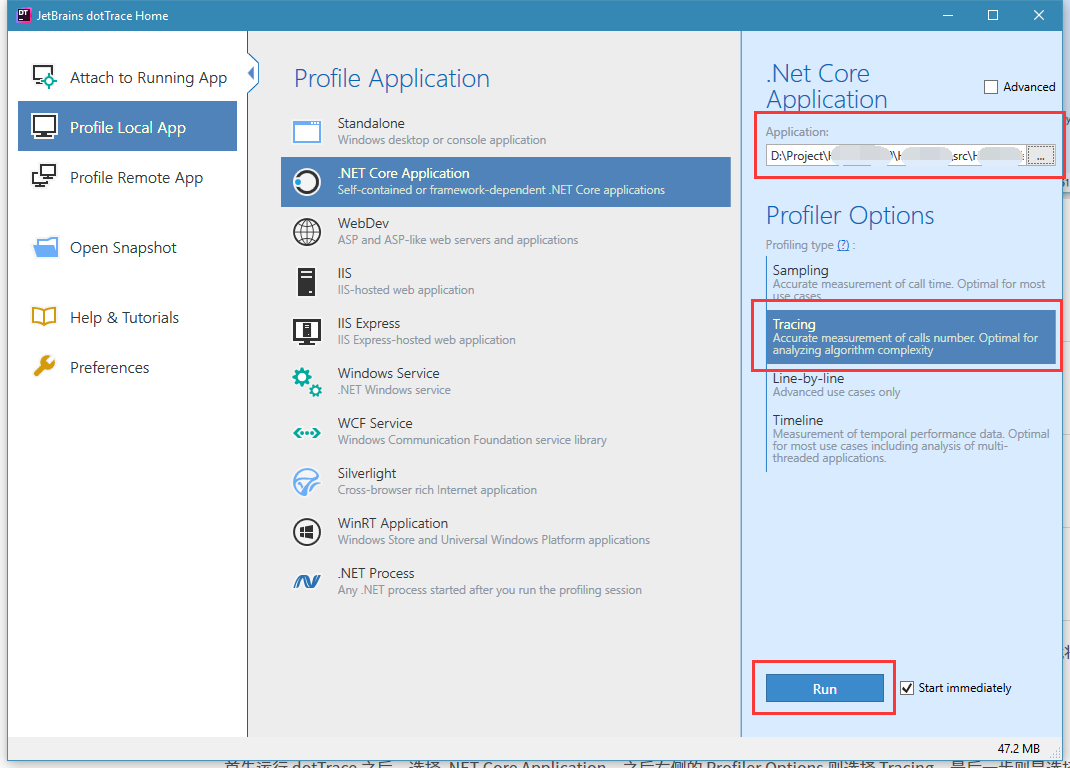Click the WinRT Application Windows logo icon
1070x768 pixels.
307,532
